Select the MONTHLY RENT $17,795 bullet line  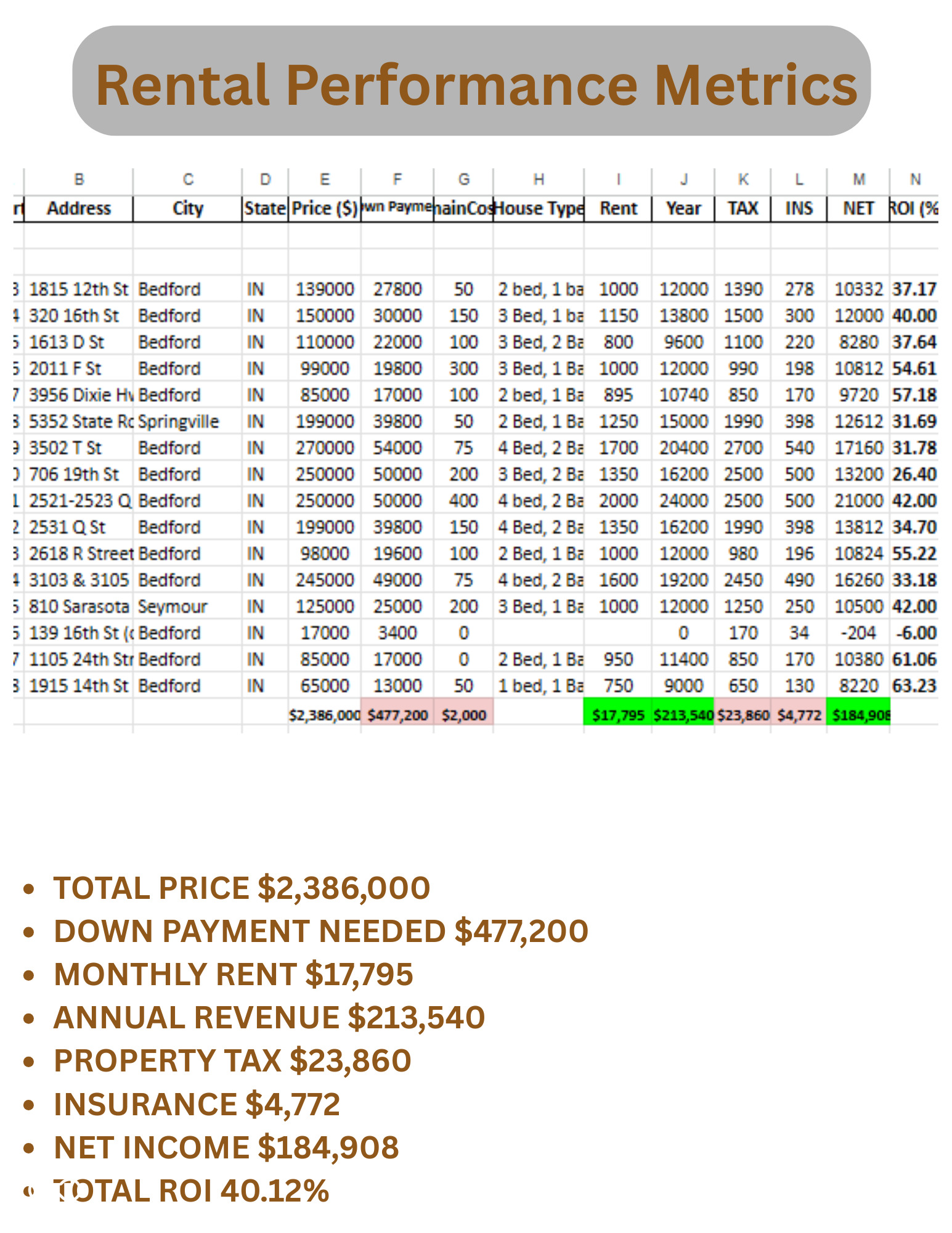[233, 975]
